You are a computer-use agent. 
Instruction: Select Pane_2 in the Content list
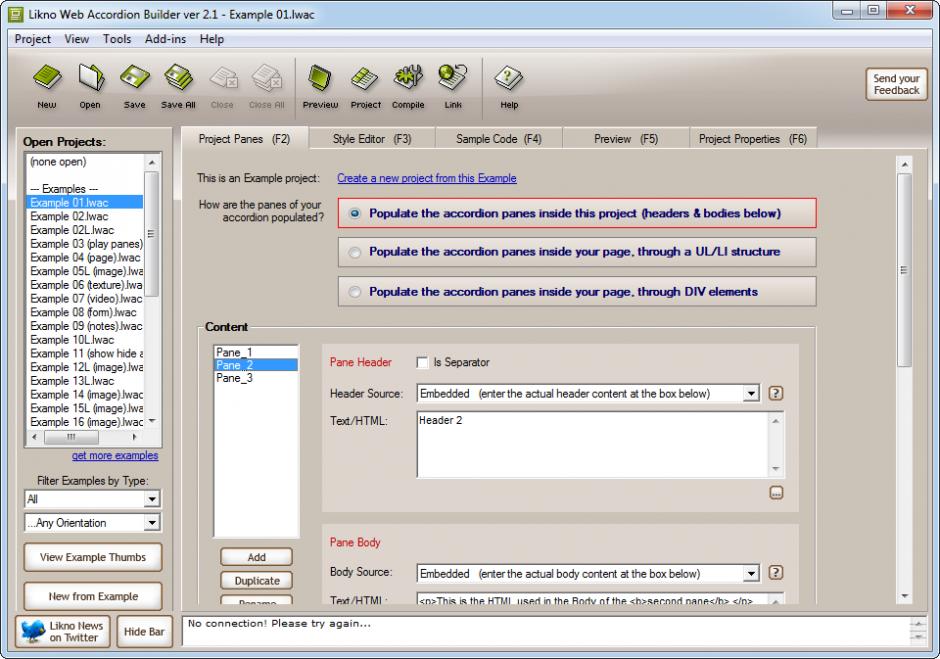point(255,365)
